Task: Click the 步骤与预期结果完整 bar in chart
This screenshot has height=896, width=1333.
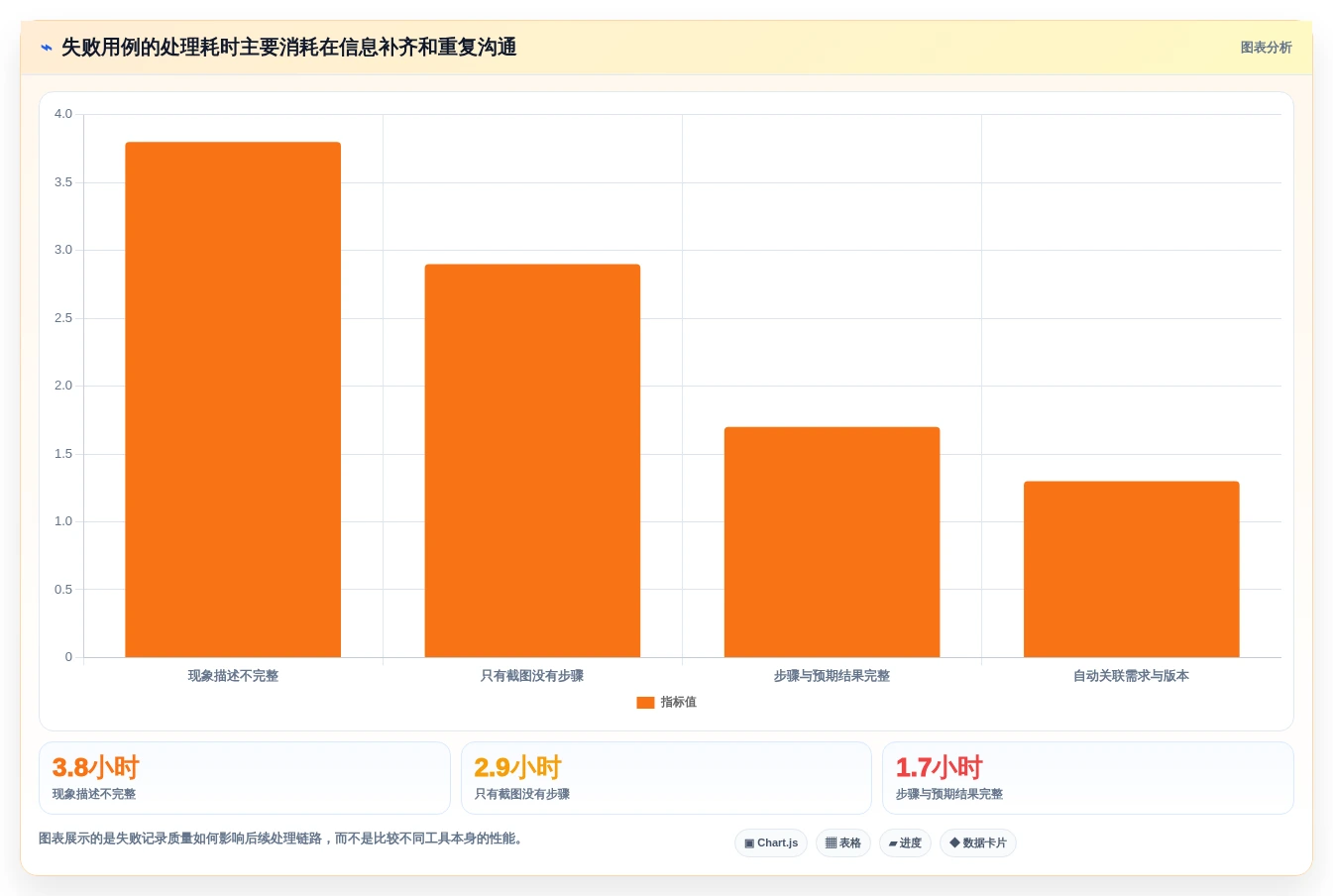Action: coord(833,542)
